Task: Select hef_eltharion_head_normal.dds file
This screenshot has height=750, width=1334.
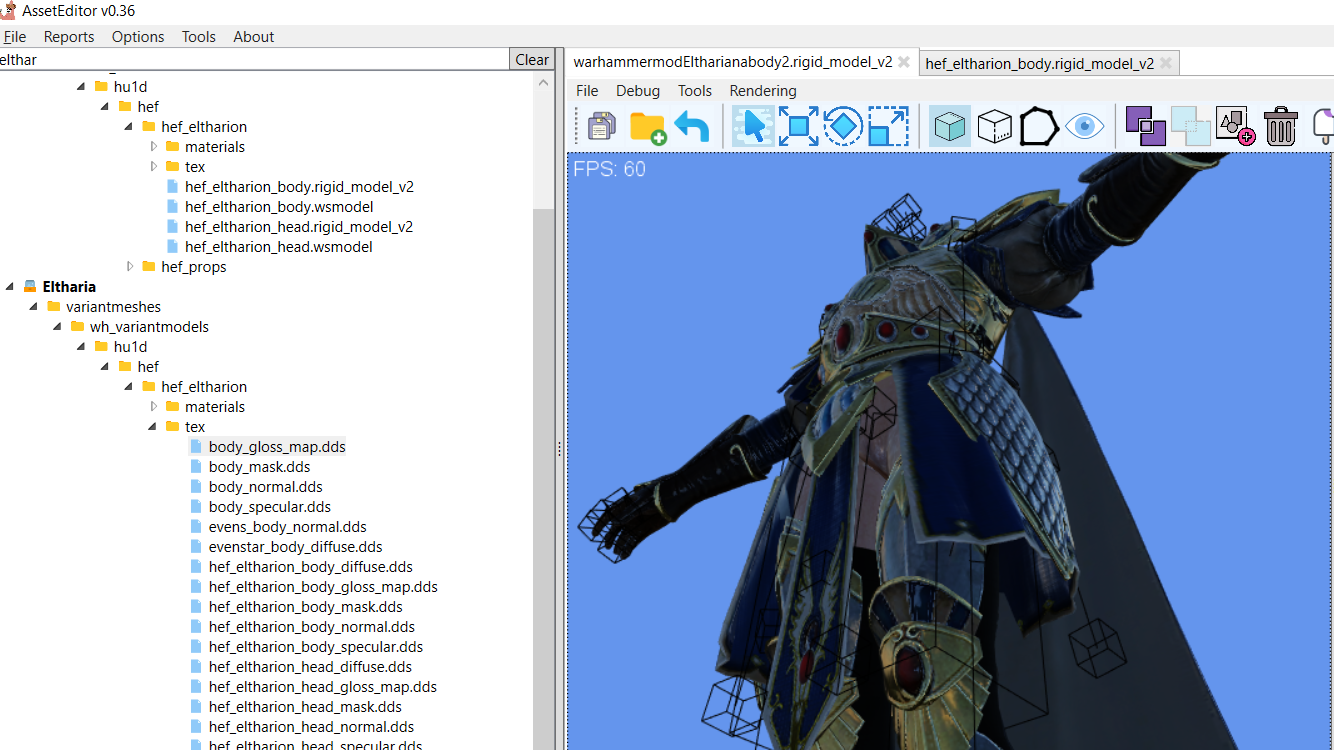Action: [311, 726]
